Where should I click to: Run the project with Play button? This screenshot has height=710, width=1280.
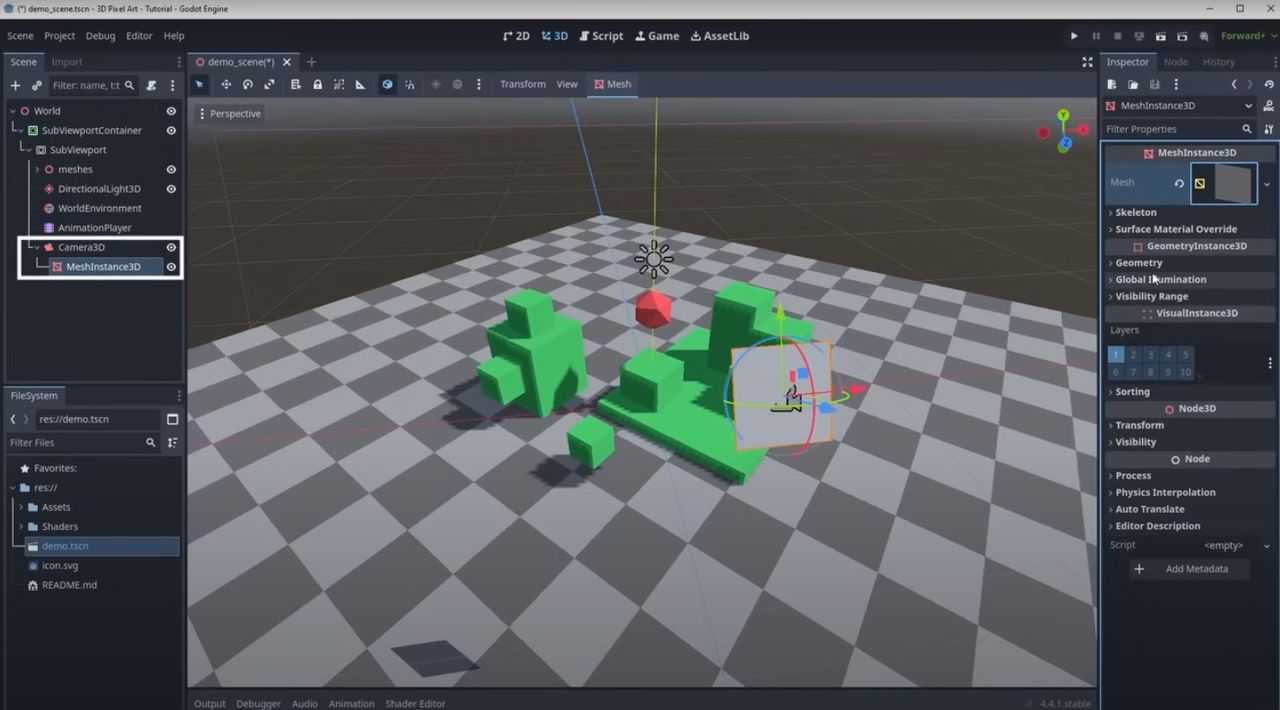point(1074,36)
